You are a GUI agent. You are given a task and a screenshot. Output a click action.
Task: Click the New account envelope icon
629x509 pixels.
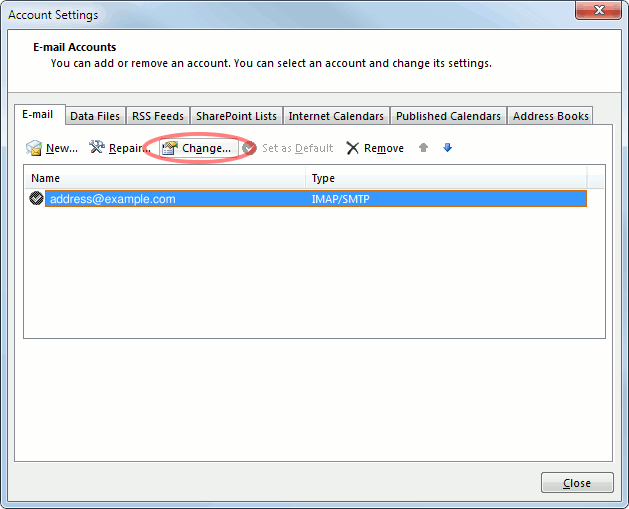(34, 148)
